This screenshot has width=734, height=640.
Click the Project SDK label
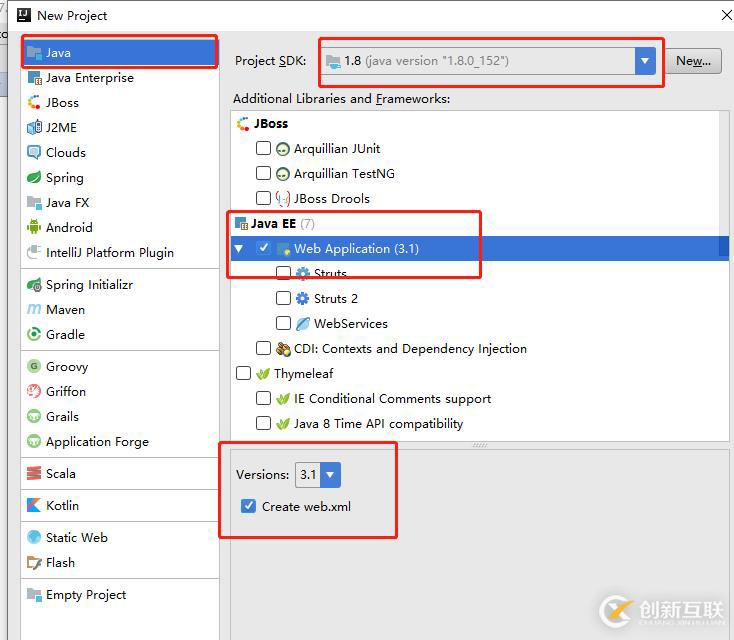pyautogui.click(x=271, y=61)
